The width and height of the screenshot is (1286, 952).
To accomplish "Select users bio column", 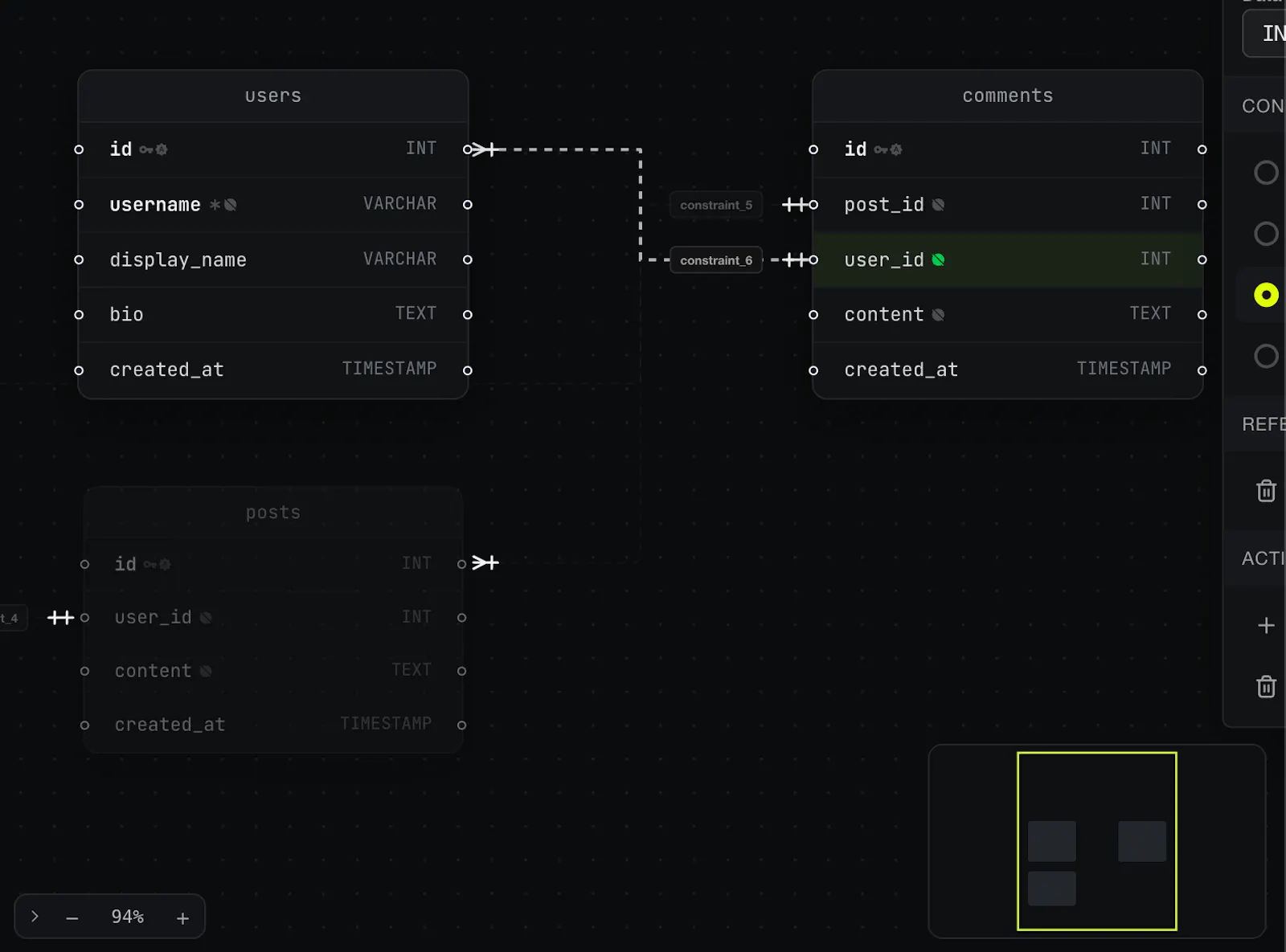I will 273,314.
